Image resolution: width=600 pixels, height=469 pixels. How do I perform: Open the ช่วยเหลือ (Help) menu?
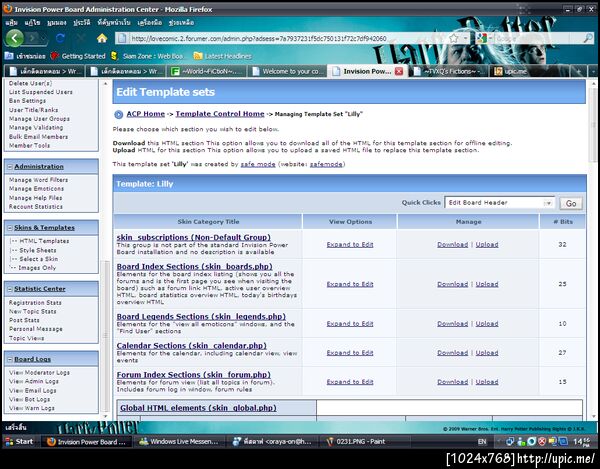[x=181, y=23]
